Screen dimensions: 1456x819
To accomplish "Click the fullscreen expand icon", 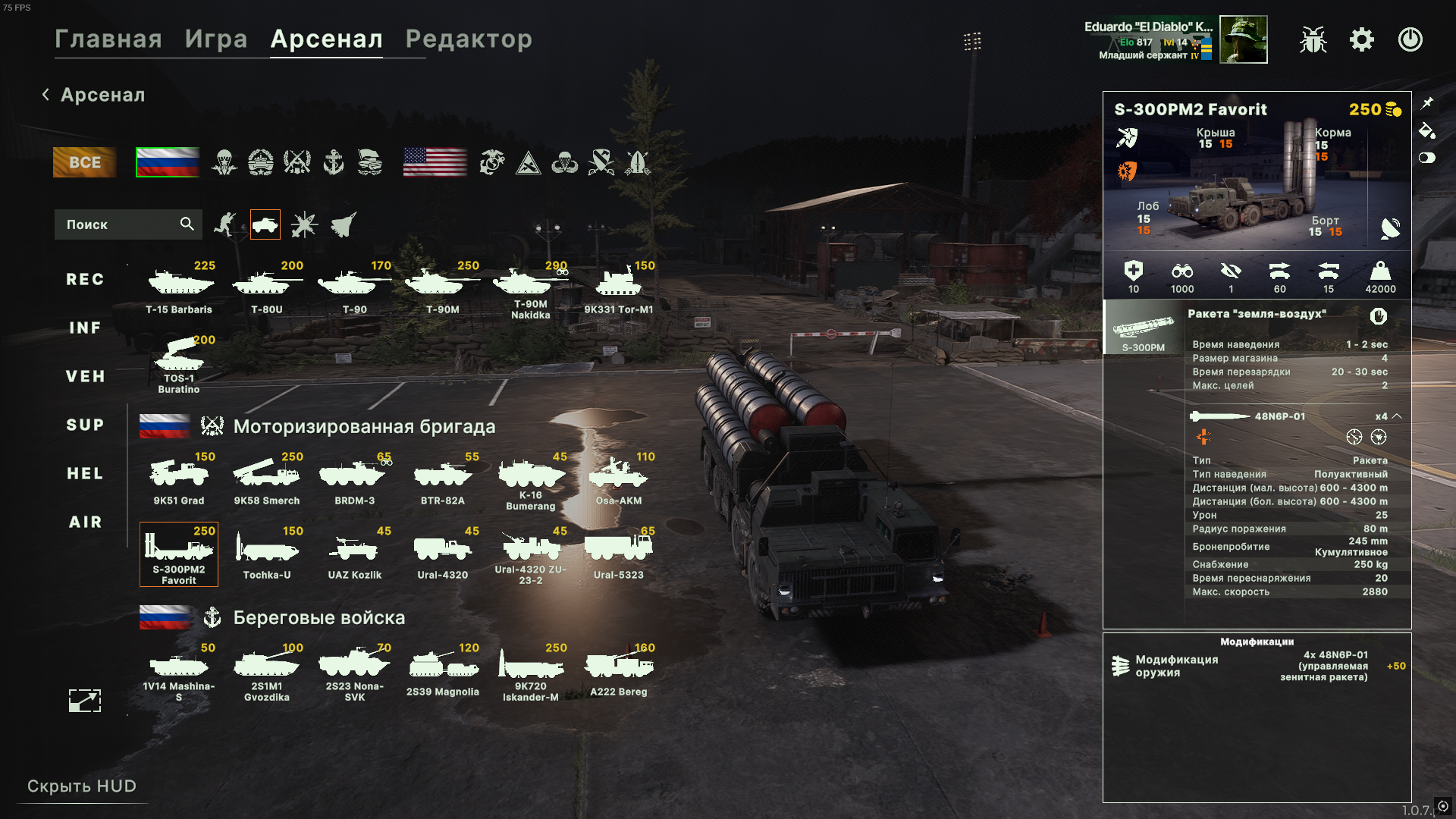I will coord(85,700).
